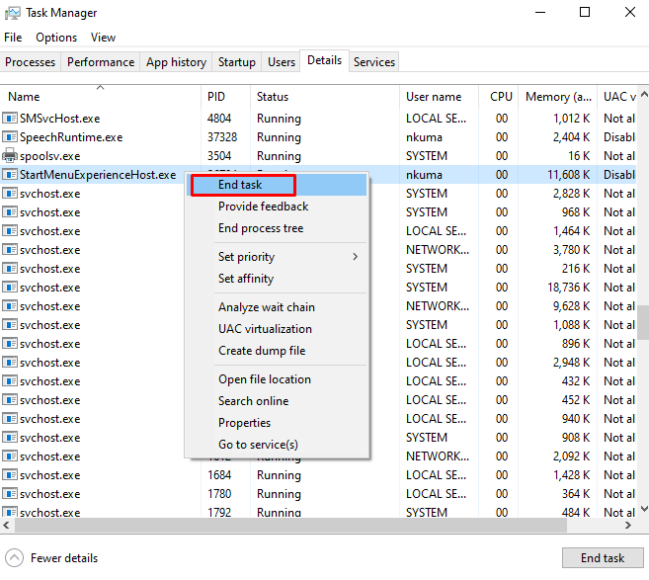Sort by the CPU column header

click(x=499, y=97)
